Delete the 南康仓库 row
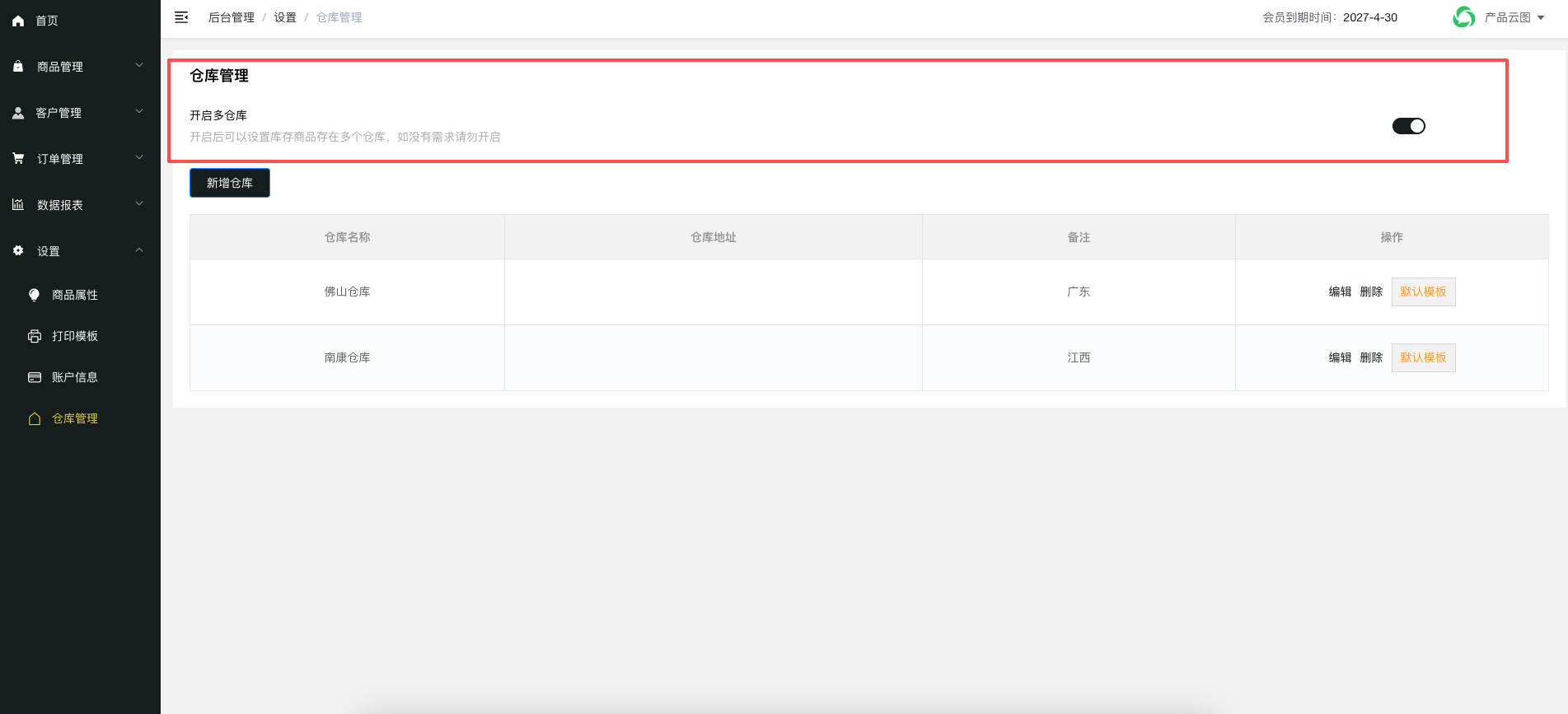 (x=1371, y=357)
